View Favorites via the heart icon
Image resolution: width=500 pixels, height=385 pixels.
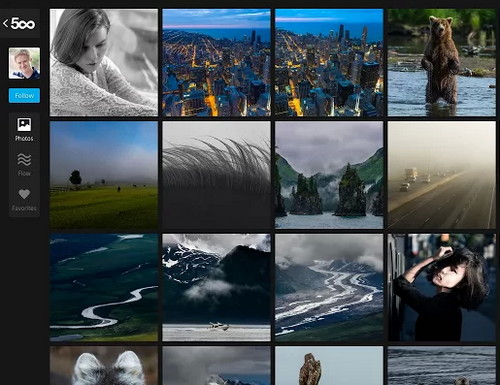click(x=24, y=194)
